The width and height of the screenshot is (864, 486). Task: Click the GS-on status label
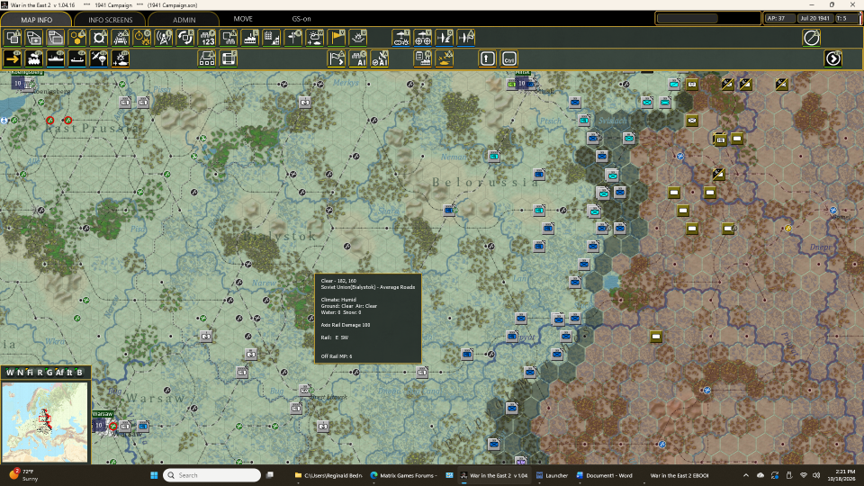301,19
